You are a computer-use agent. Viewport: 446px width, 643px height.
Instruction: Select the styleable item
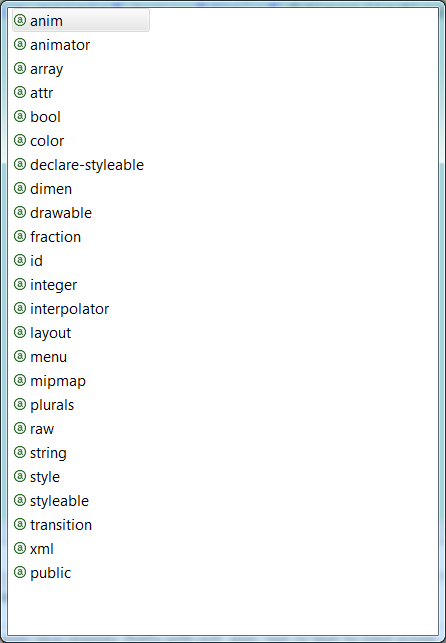pyautogui.click(x=59, y=501)
